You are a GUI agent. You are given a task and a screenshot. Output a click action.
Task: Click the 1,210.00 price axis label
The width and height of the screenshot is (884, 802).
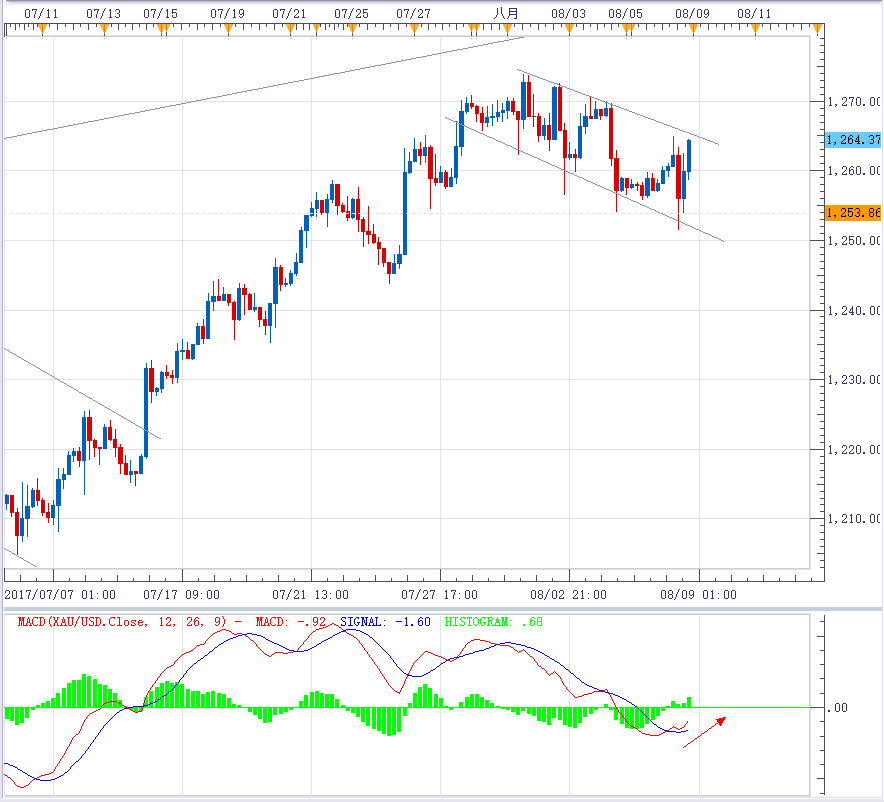[x=854, y=519]
